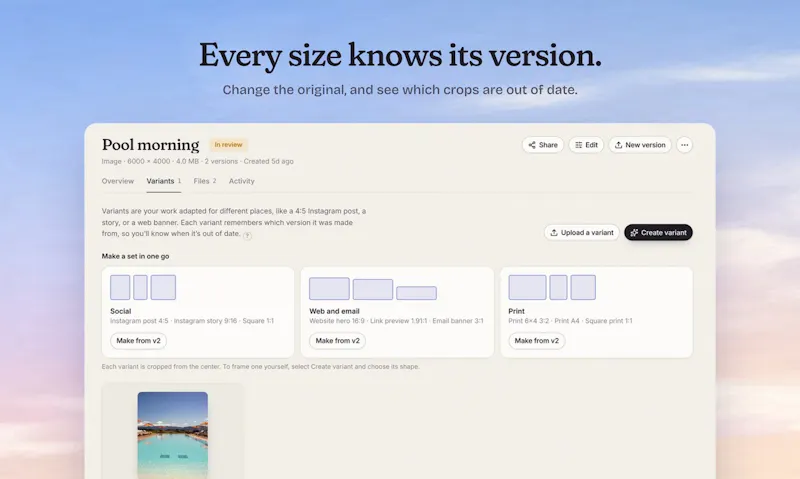Open the pool image variant thumbnail

[x=172, y=435]
